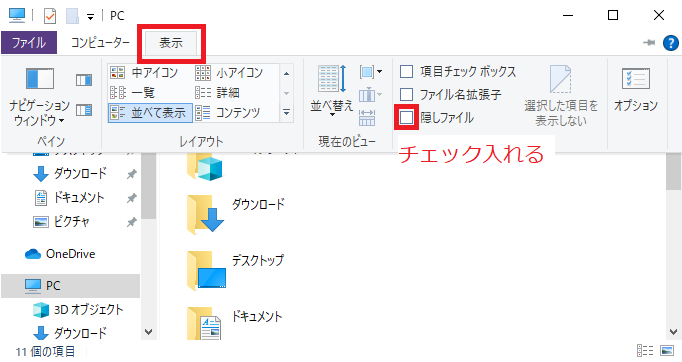This screenshot has height=362, width=682.
Task: Open the ナビゲーション ウィンドウ pane menu
Action: pos(40,97)
